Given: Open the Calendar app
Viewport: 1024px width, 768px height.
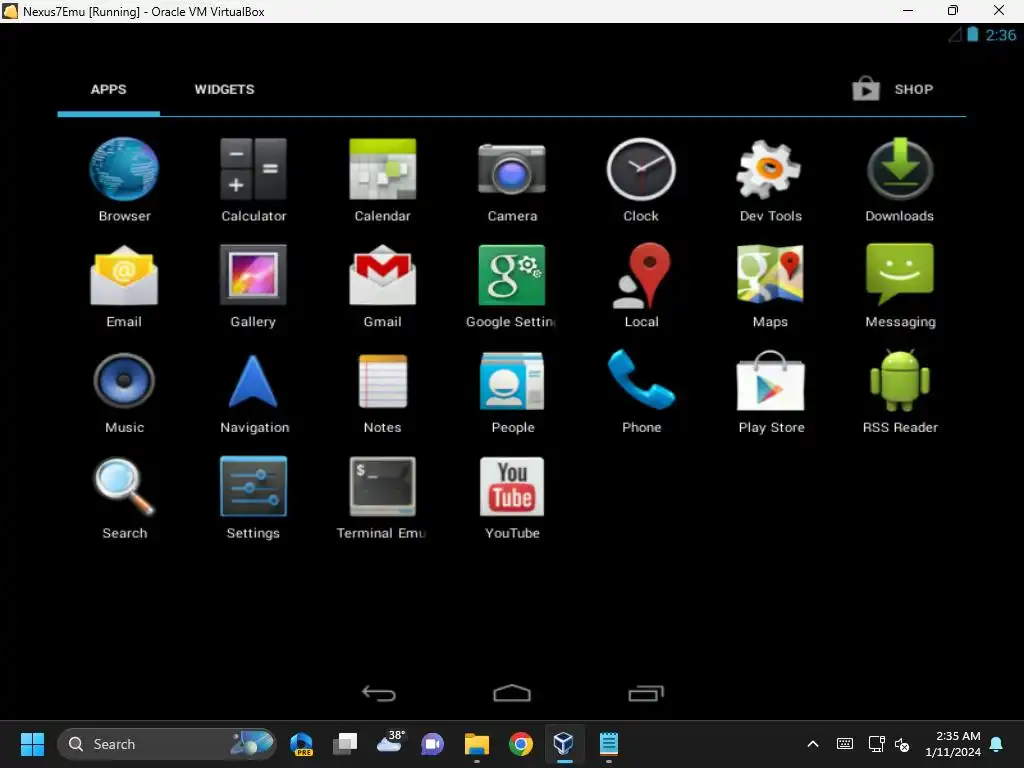Looking at the screenshot, I should (x=383, y=180).
